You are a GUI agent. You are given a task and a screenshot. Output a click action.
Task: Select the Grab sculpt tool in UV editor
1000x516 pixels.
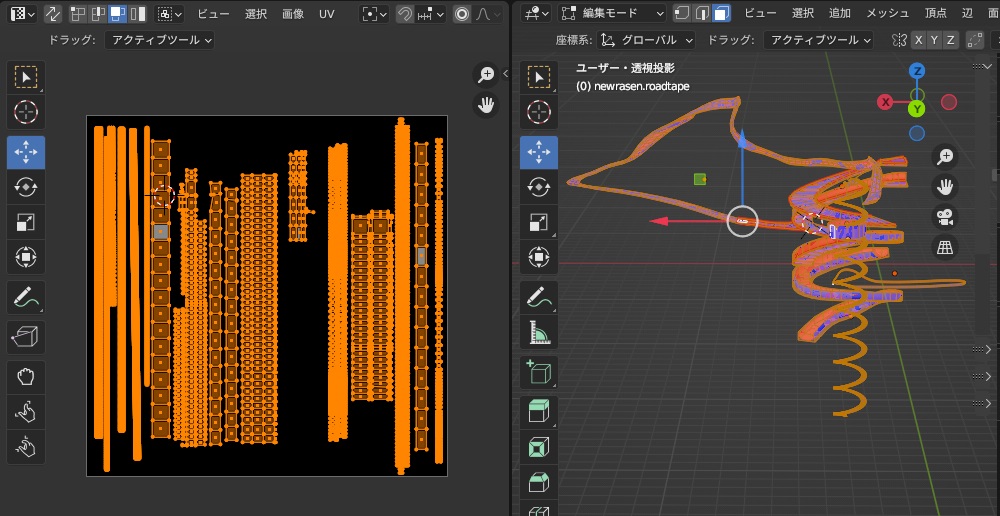[26, 377]
